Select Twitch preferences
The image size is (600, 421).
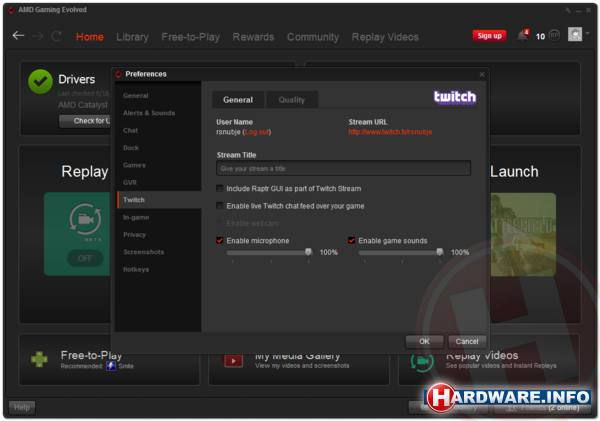click(x=159, y=200)
